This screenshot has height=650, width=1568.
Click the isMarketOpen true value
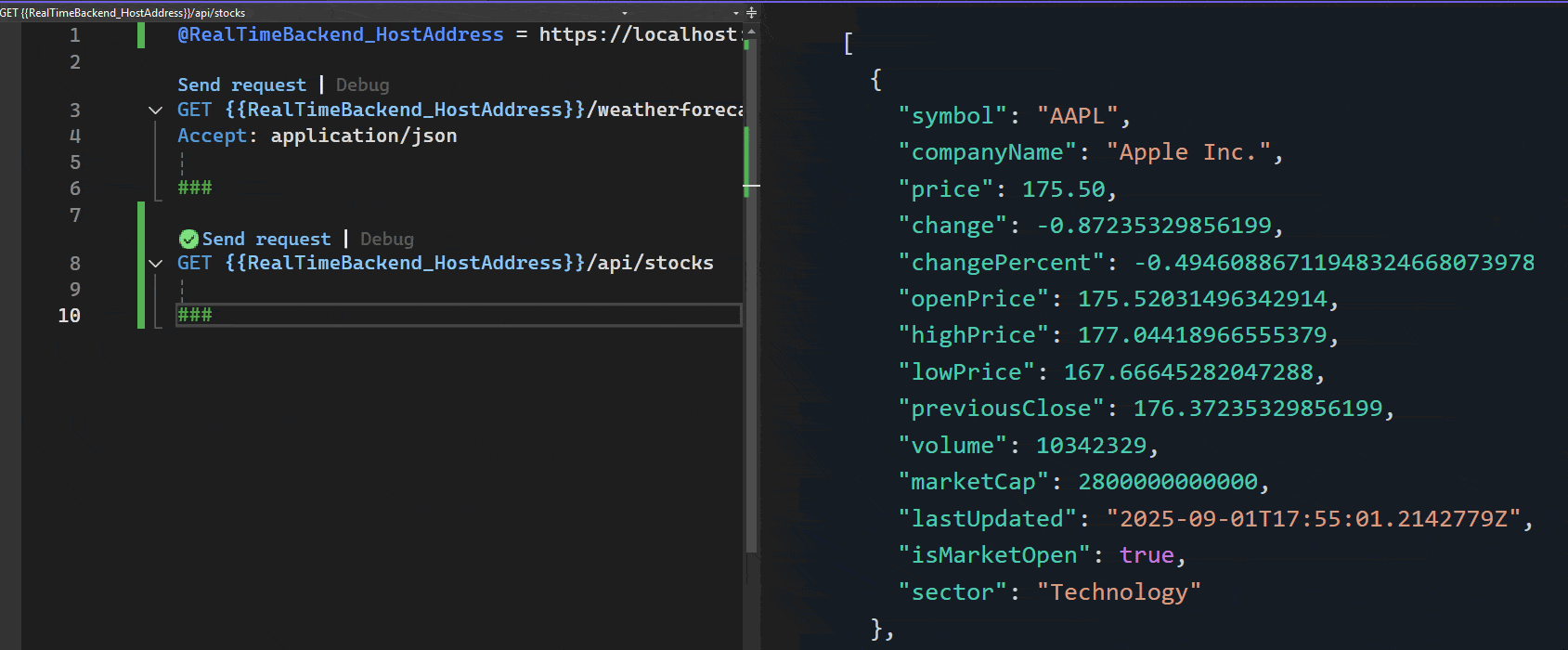click(1147, 555)
